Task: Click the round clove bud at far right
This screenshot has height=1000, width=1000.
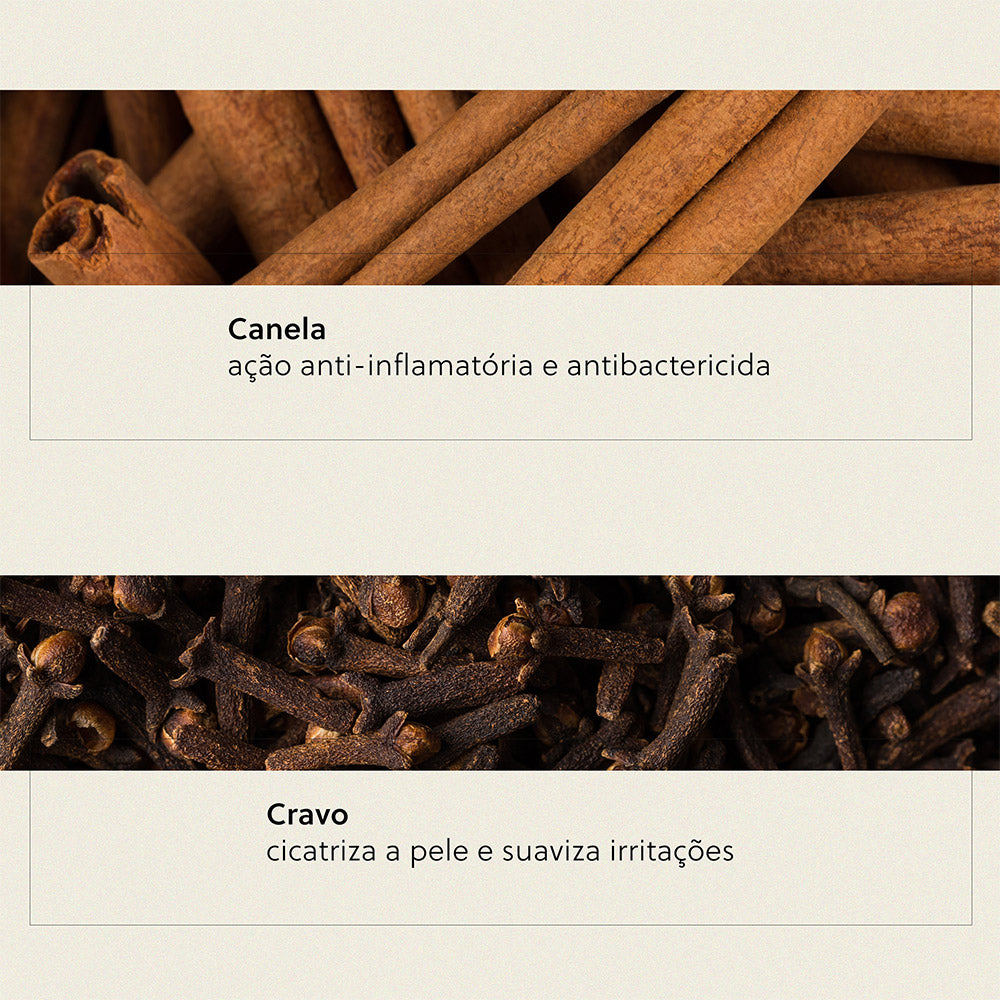Action: [909, 622]
